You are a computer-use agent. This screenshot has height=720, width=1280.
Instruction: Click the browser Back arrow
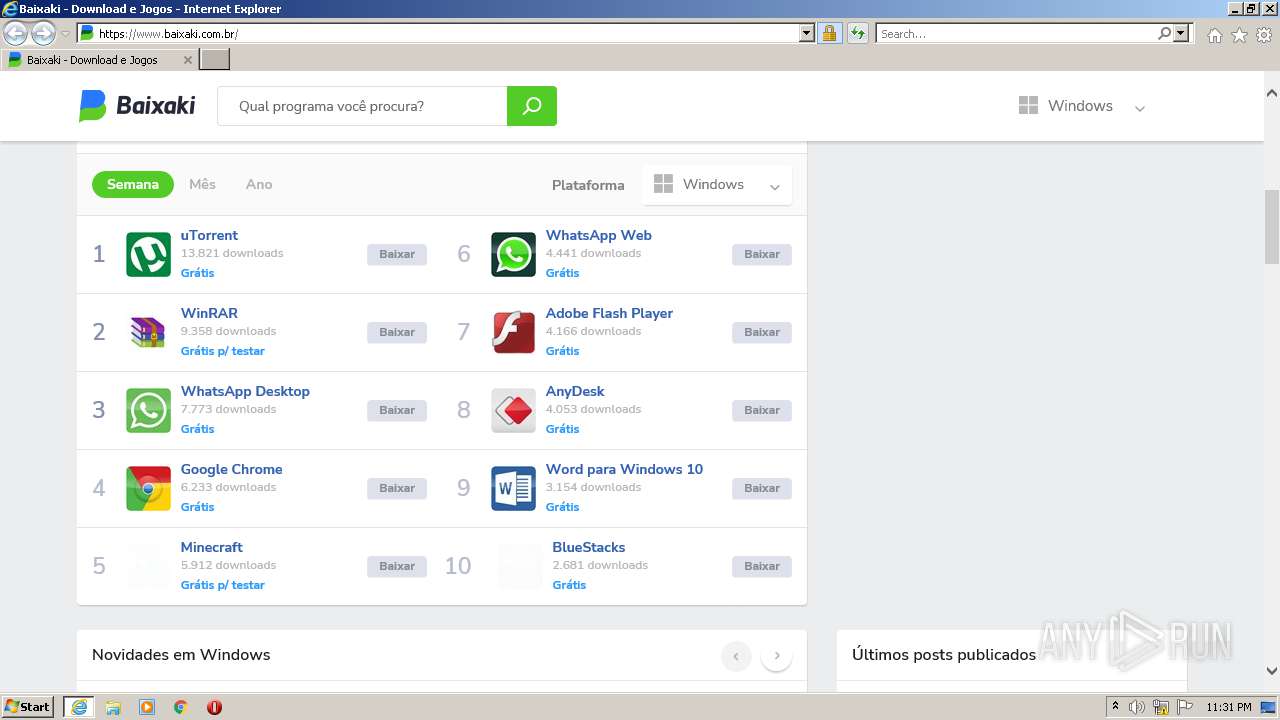[x=16, y=33]
